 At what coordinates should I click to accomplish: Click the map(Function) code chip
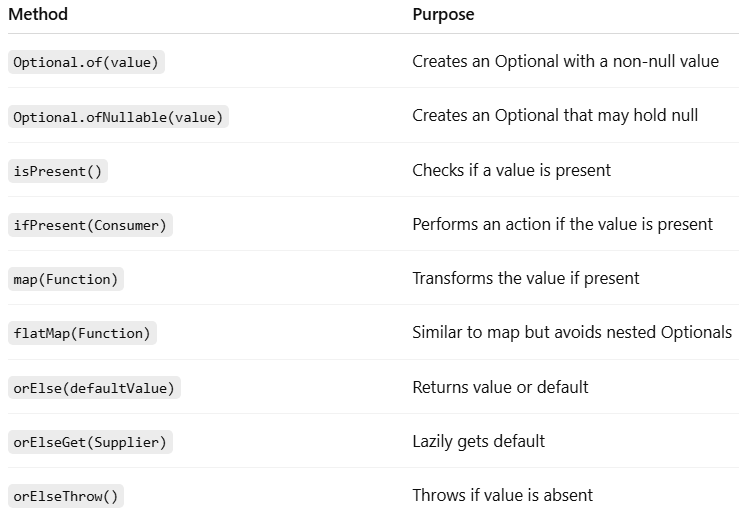click(x=66, y=279)
